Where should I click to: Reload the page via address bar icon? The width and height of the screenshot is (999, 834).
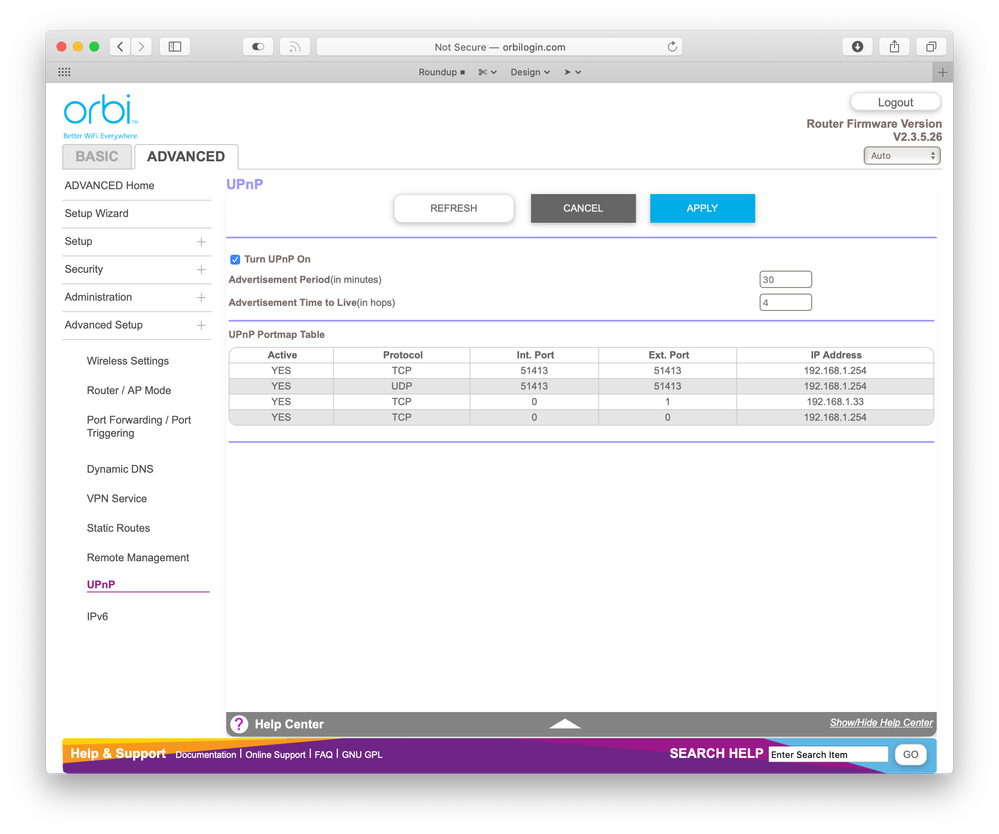673,46
